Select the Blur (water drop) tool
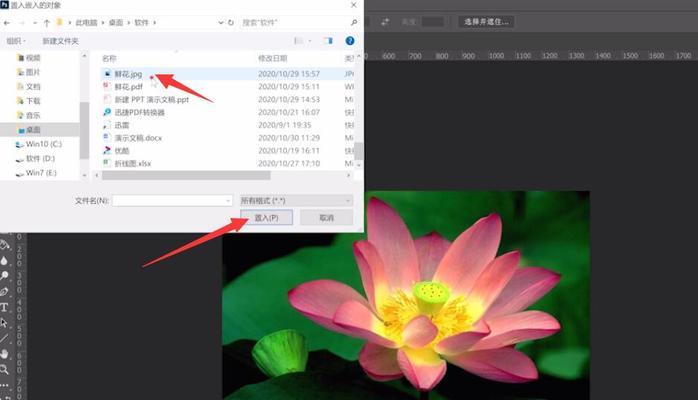 tap(4, 261)
